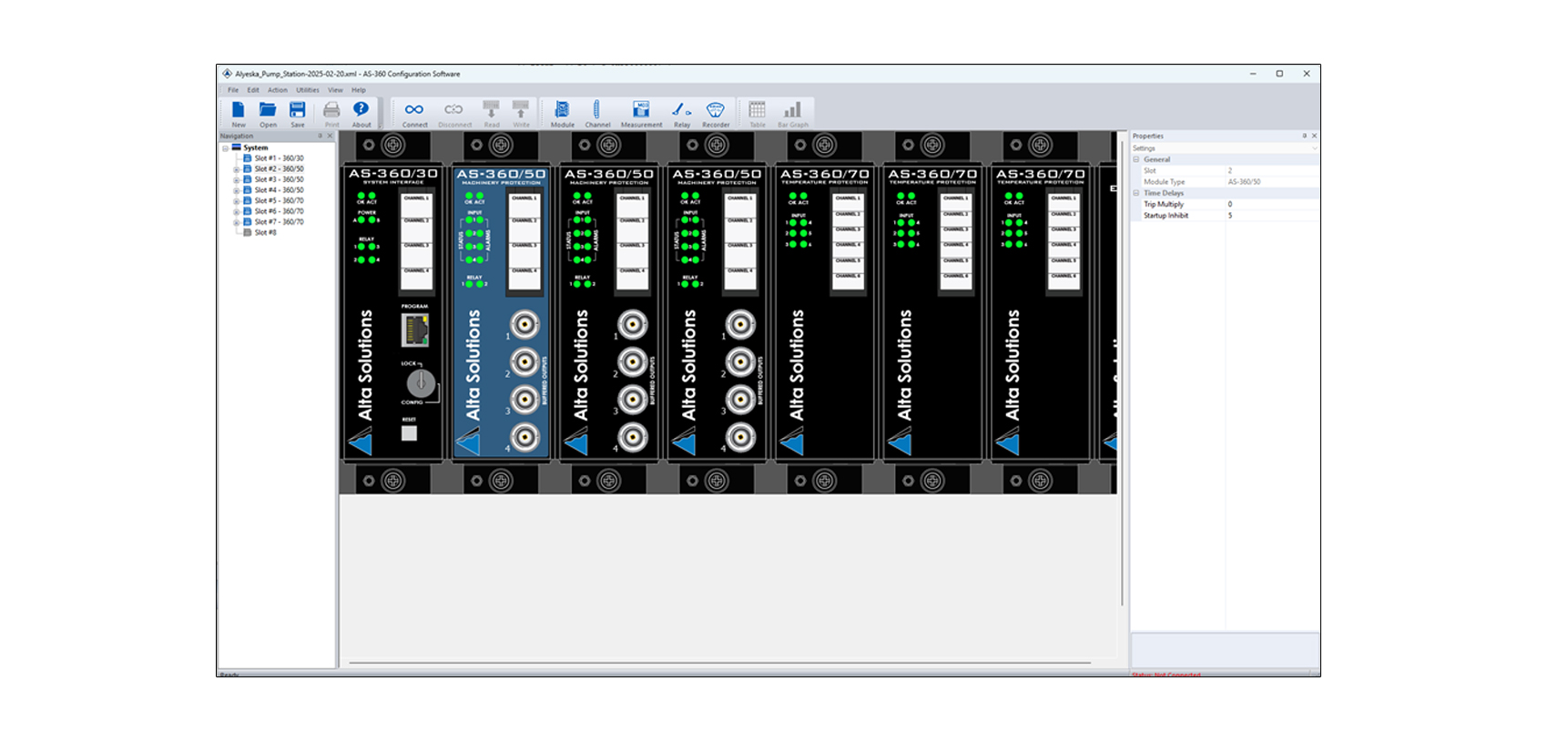
Task: Click the About help icon
Action: [361, 113]
